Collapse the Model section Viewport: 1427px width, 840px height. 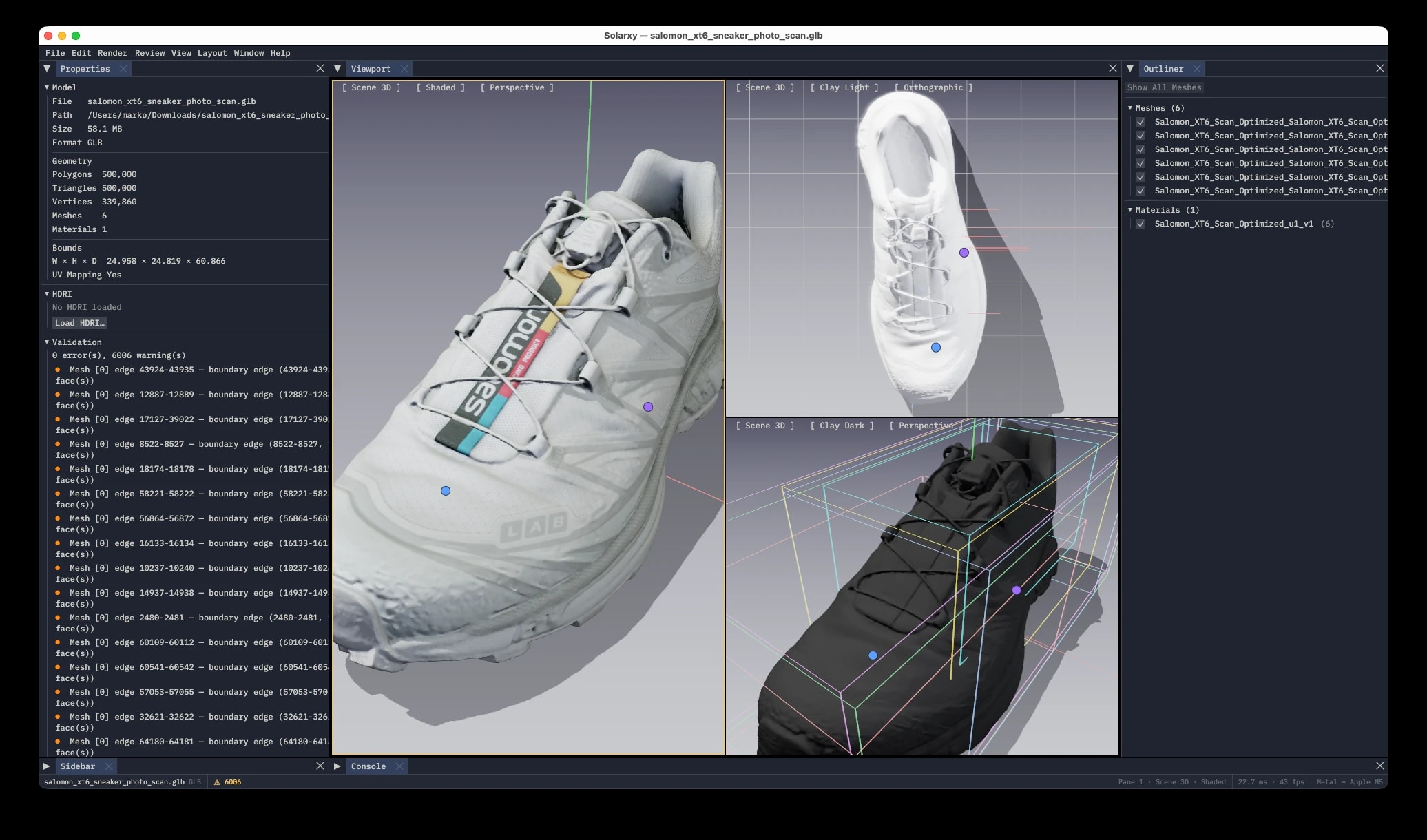47,87
